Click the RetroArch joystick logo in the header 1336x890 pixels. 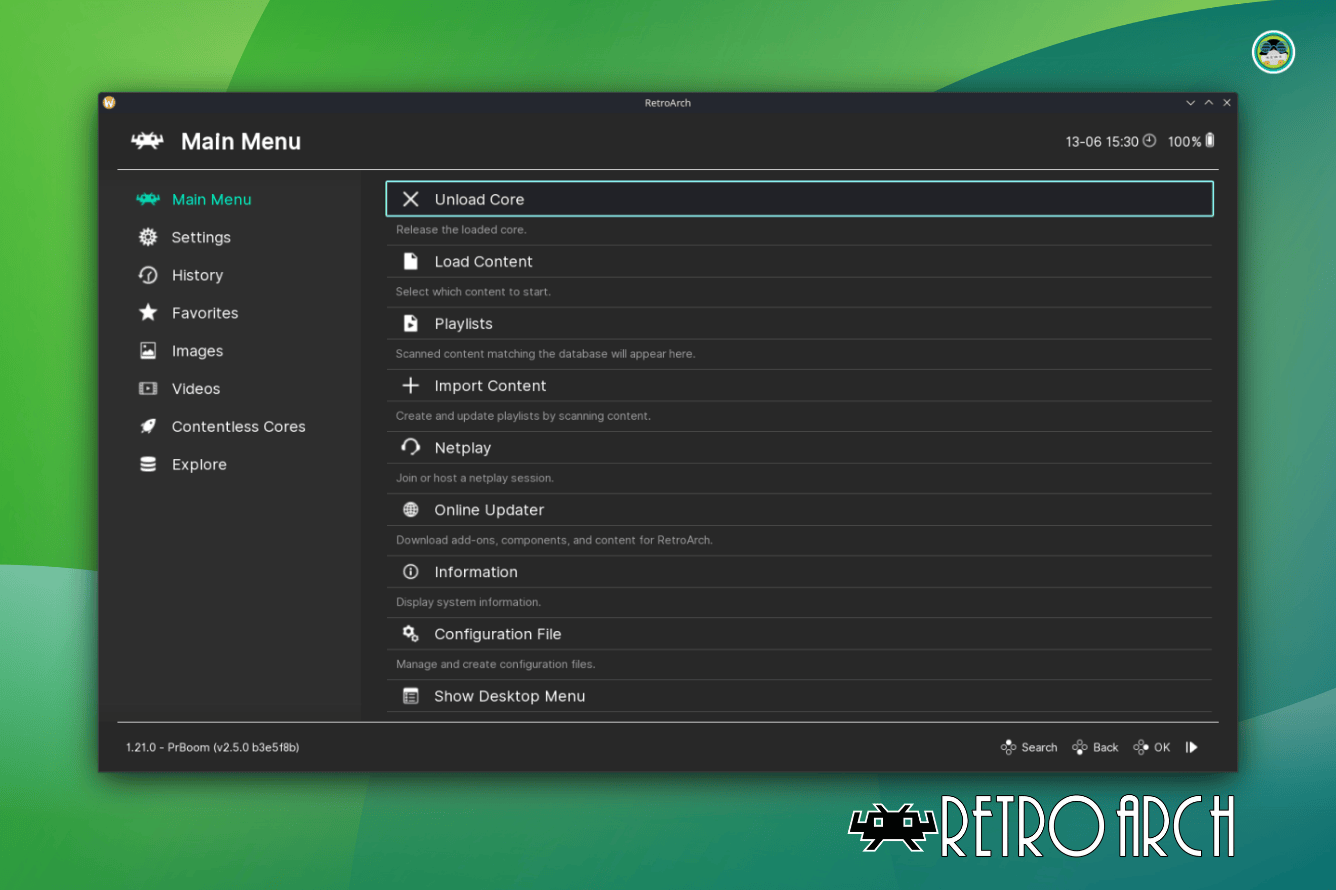coord(147,141)
